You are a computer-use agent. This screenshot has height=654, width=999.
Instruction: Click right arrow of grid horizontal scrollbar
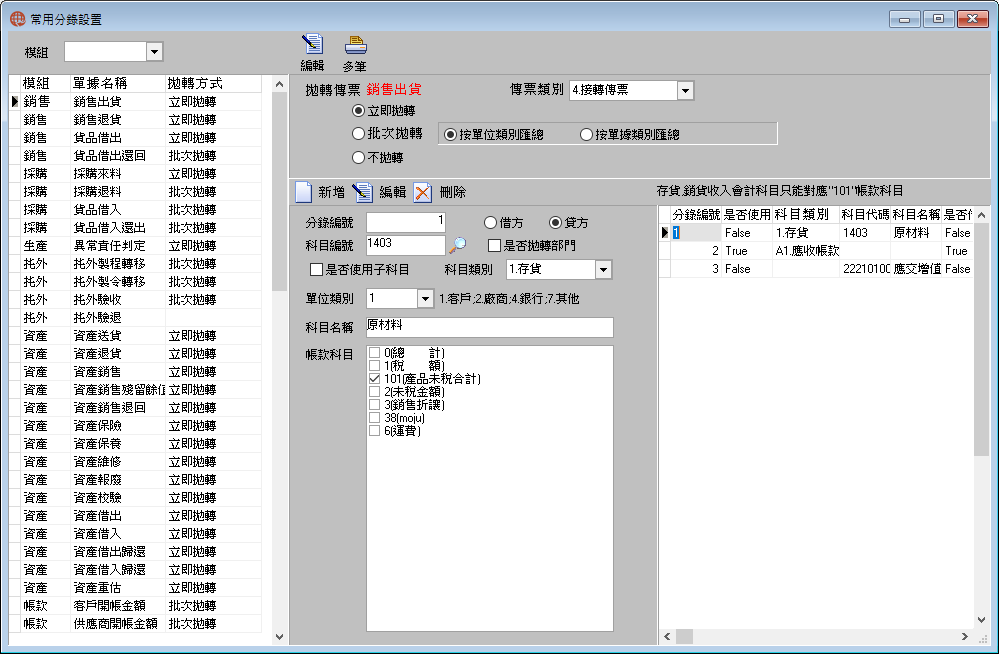[x=965, y=636]
